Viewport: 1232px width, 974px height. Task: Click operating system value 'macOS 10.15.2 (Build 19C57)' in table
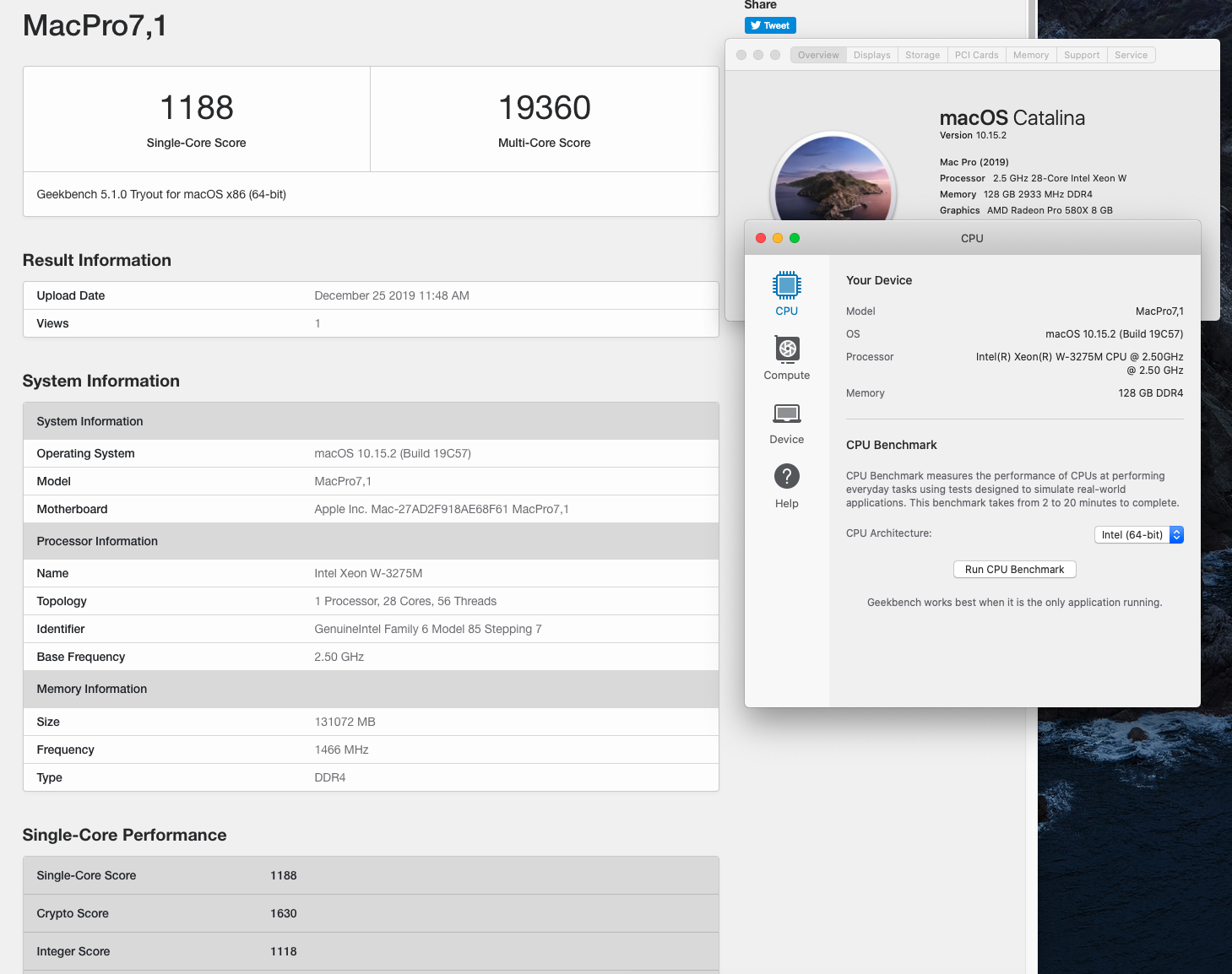click(x=393, y=453)
